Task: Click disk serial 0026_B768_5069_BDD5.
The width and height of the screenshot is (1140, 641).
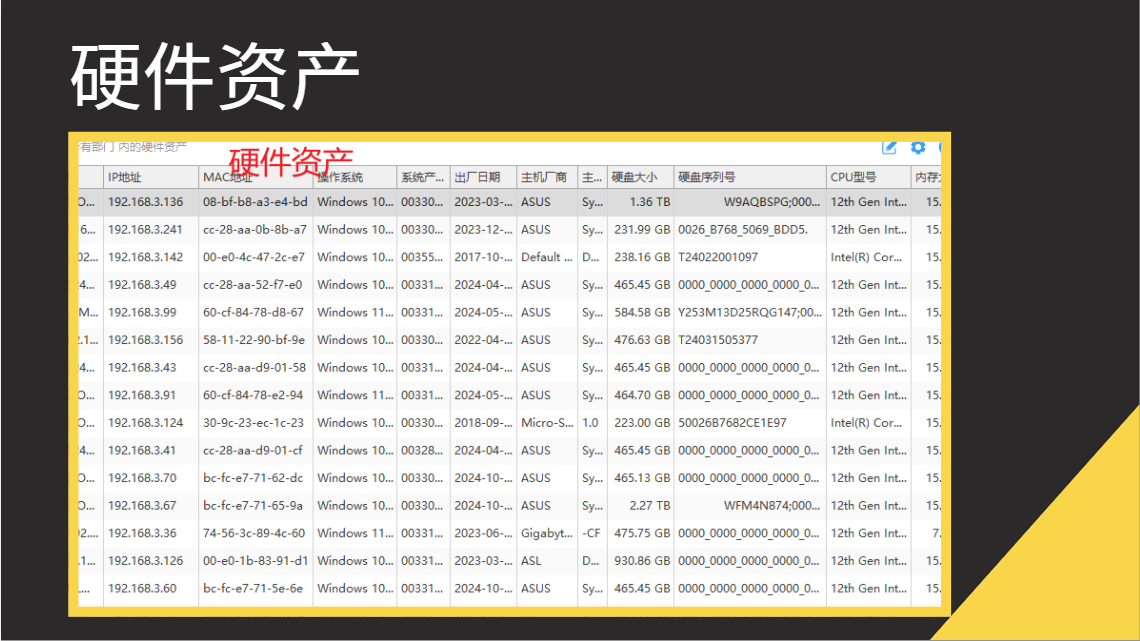Action: click(x=743, y=230)
